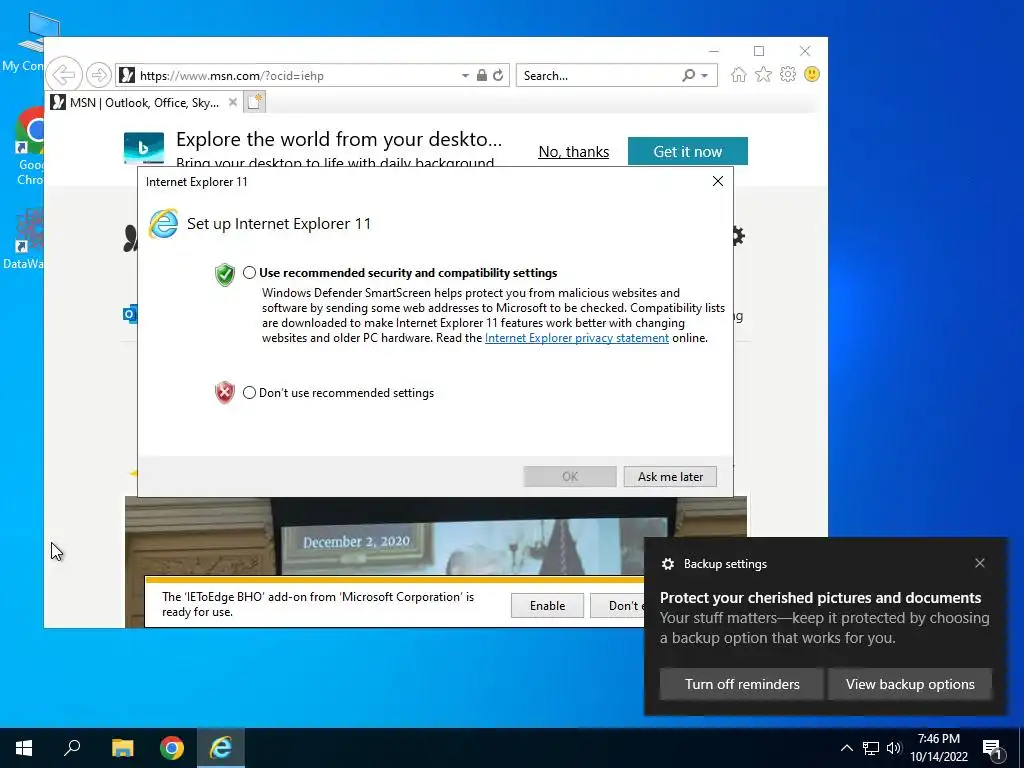Select Use recommended security settings option
Image resolution: width=1024 pixels, height=768 pixels.
point(249,273)
